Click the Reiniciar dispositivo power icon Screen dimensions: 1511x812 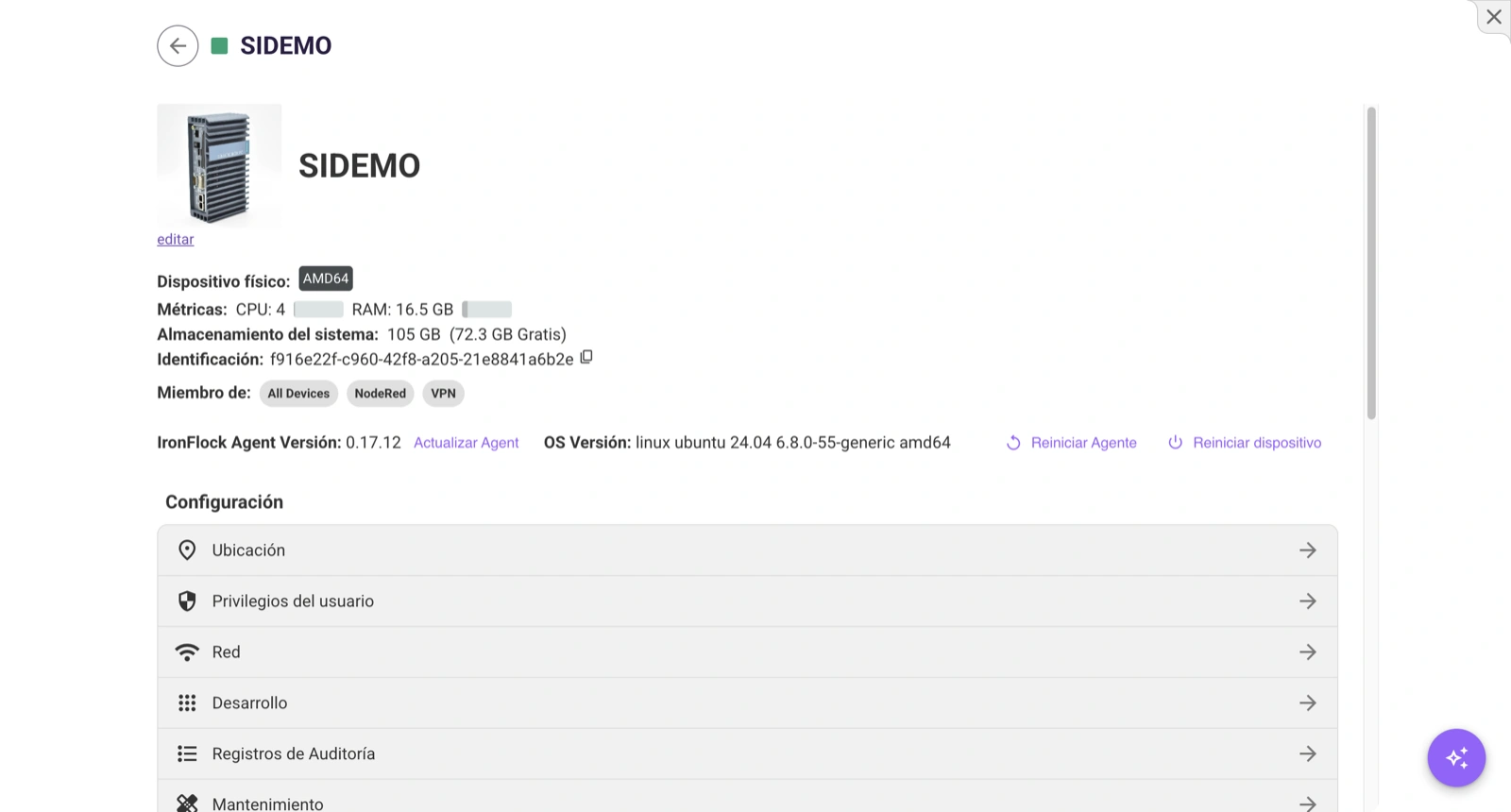coord(1175,442)
